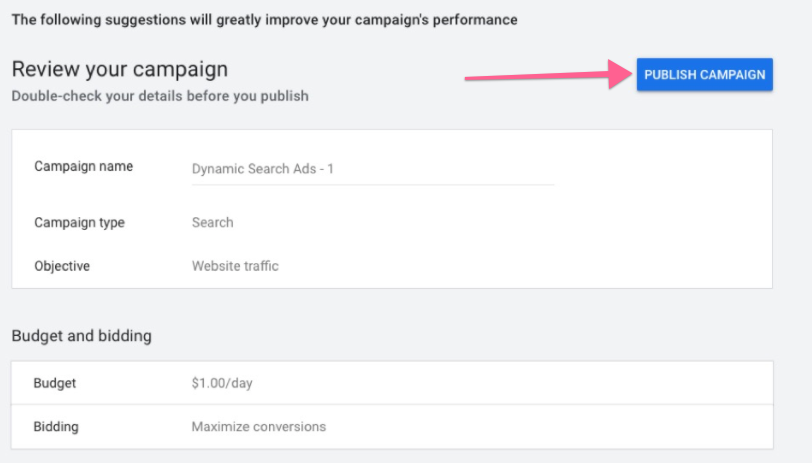Click the Bidding label text
Viewport: 812px width, 463px height.
pyautogui.click(x=56, y=426)
